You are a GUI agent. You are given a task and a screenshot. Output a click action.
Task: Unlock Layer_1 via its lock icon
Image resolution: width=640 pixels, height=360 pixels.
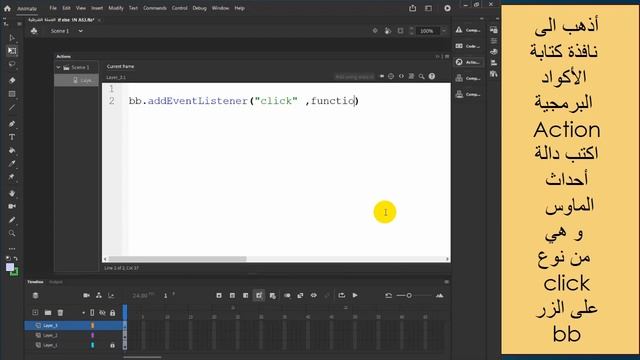(112, 345)
